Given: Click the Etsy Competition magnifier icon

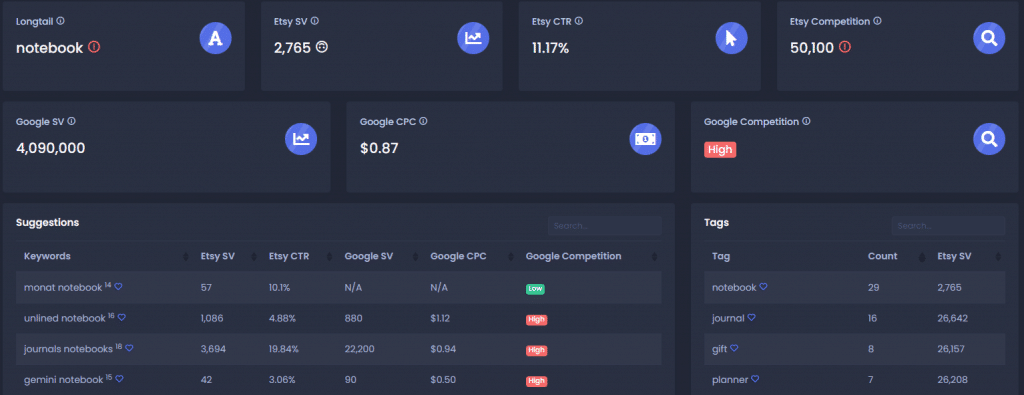Looking at the screenshot, I should coord(989,38).
